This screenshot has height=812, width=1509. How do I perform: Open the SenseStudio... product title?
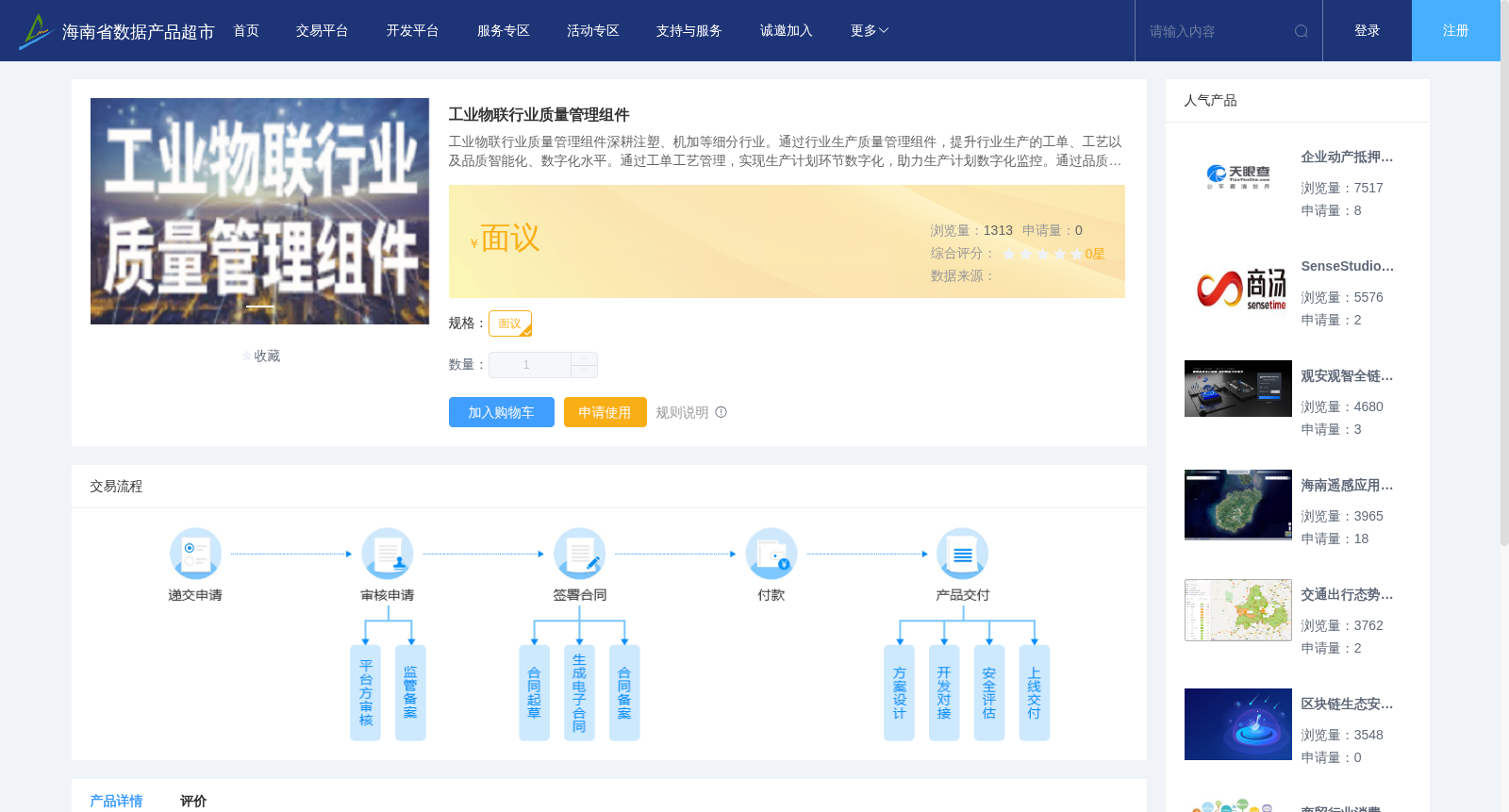pyautogui.click(x=1347, y=267)
